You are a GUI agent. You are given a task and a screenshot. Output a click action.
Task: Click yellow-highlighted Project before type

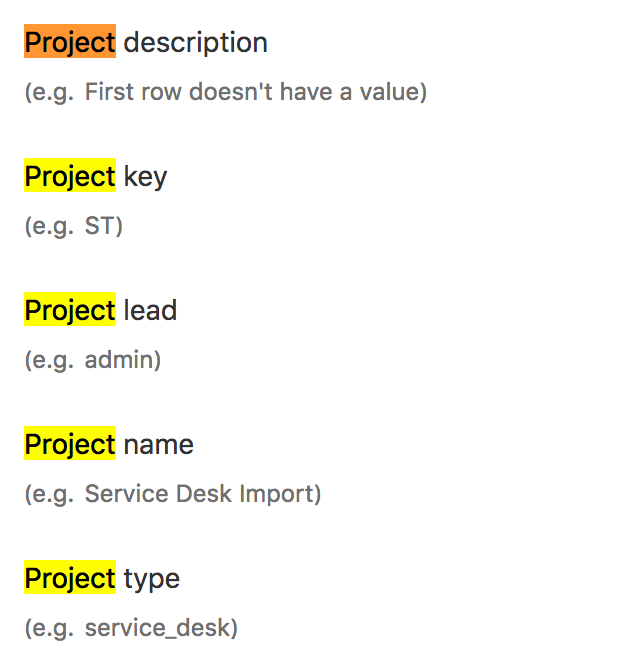coord(70,579)
